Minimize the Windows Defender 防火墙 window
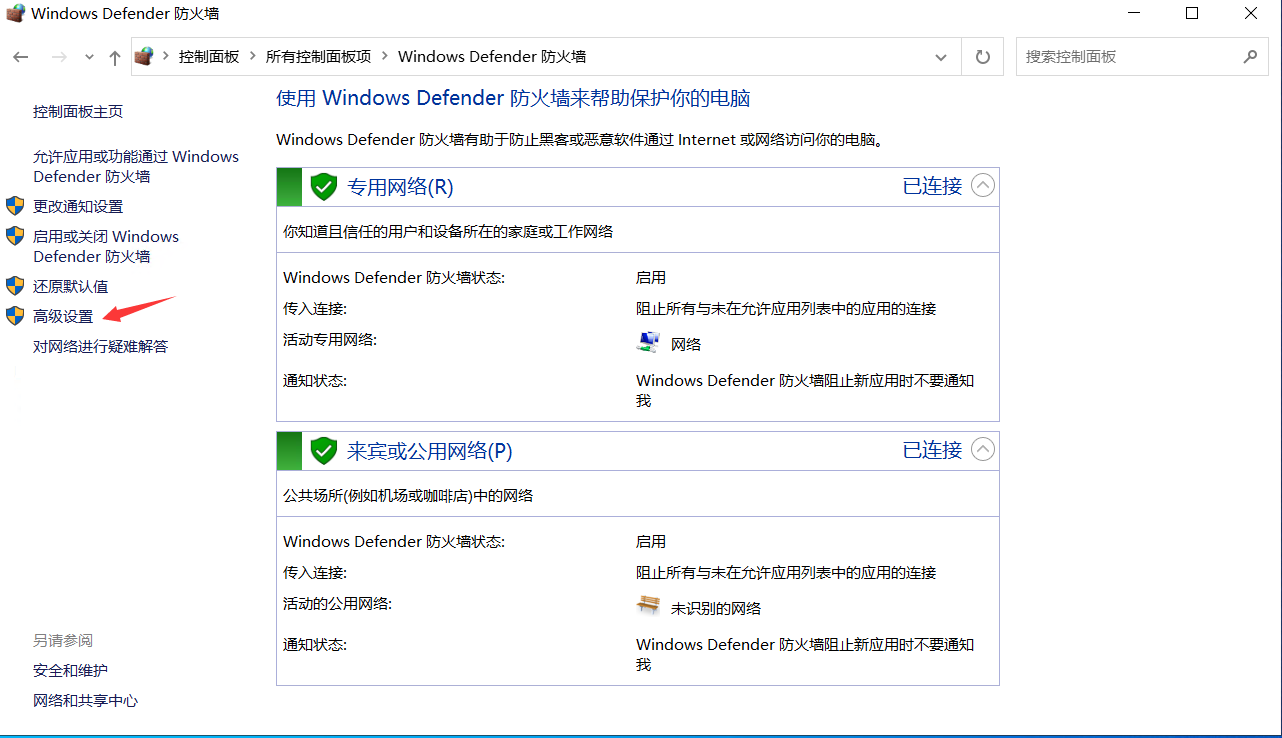Image resolution: width=1282 pixels, height=738 pixels. (x=1133, y=13)
